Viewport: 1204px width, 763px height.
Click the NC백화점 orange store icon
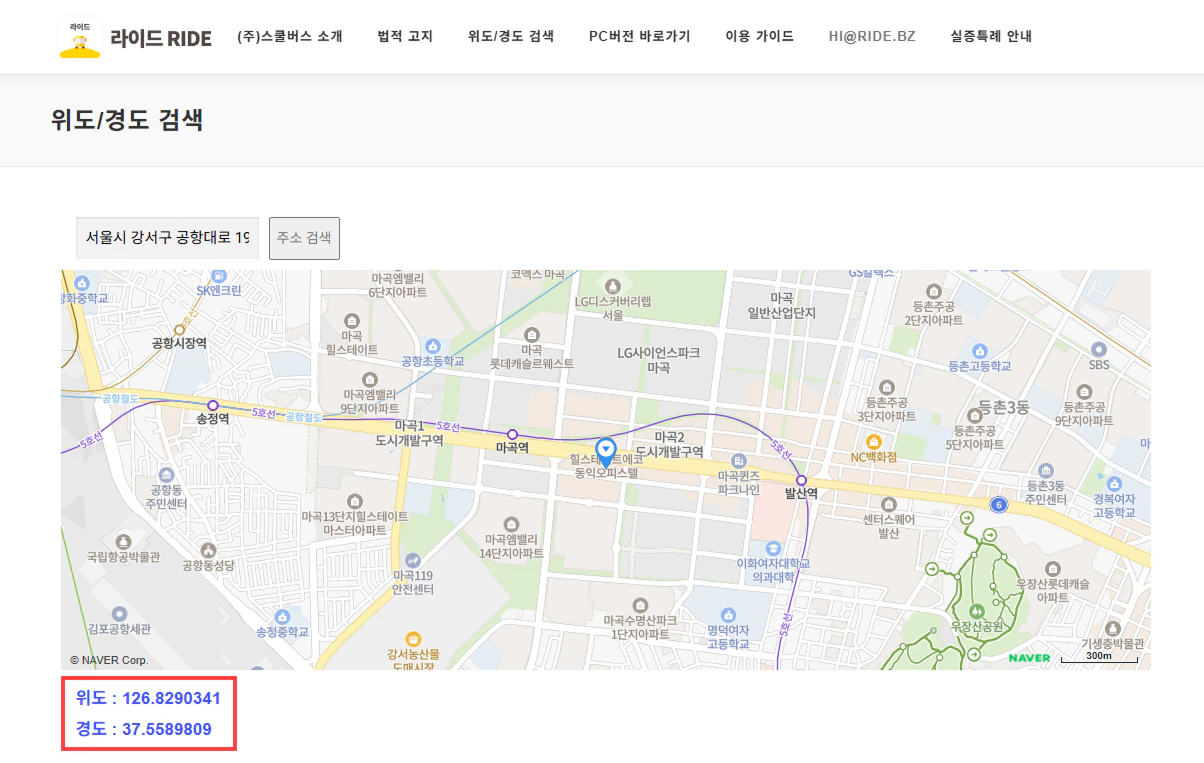pos(873,441)
